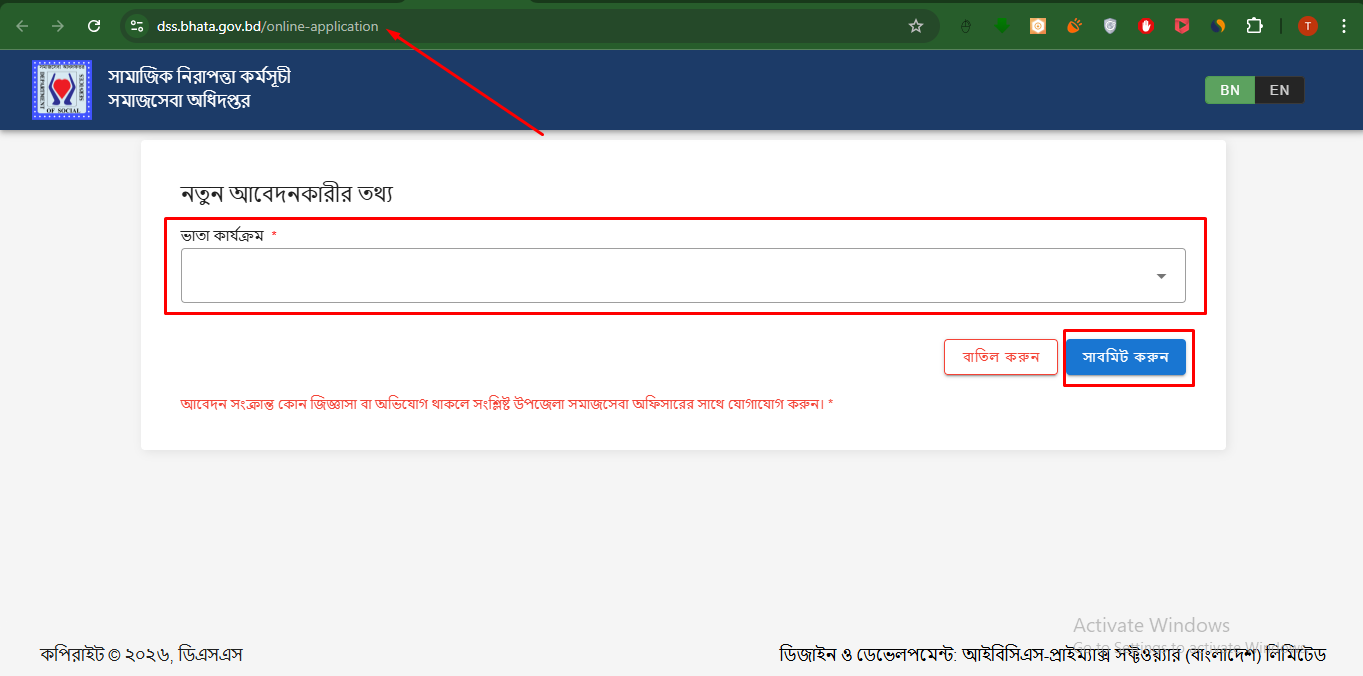
Task: Switch language to EN
Action: (1279, 89)
